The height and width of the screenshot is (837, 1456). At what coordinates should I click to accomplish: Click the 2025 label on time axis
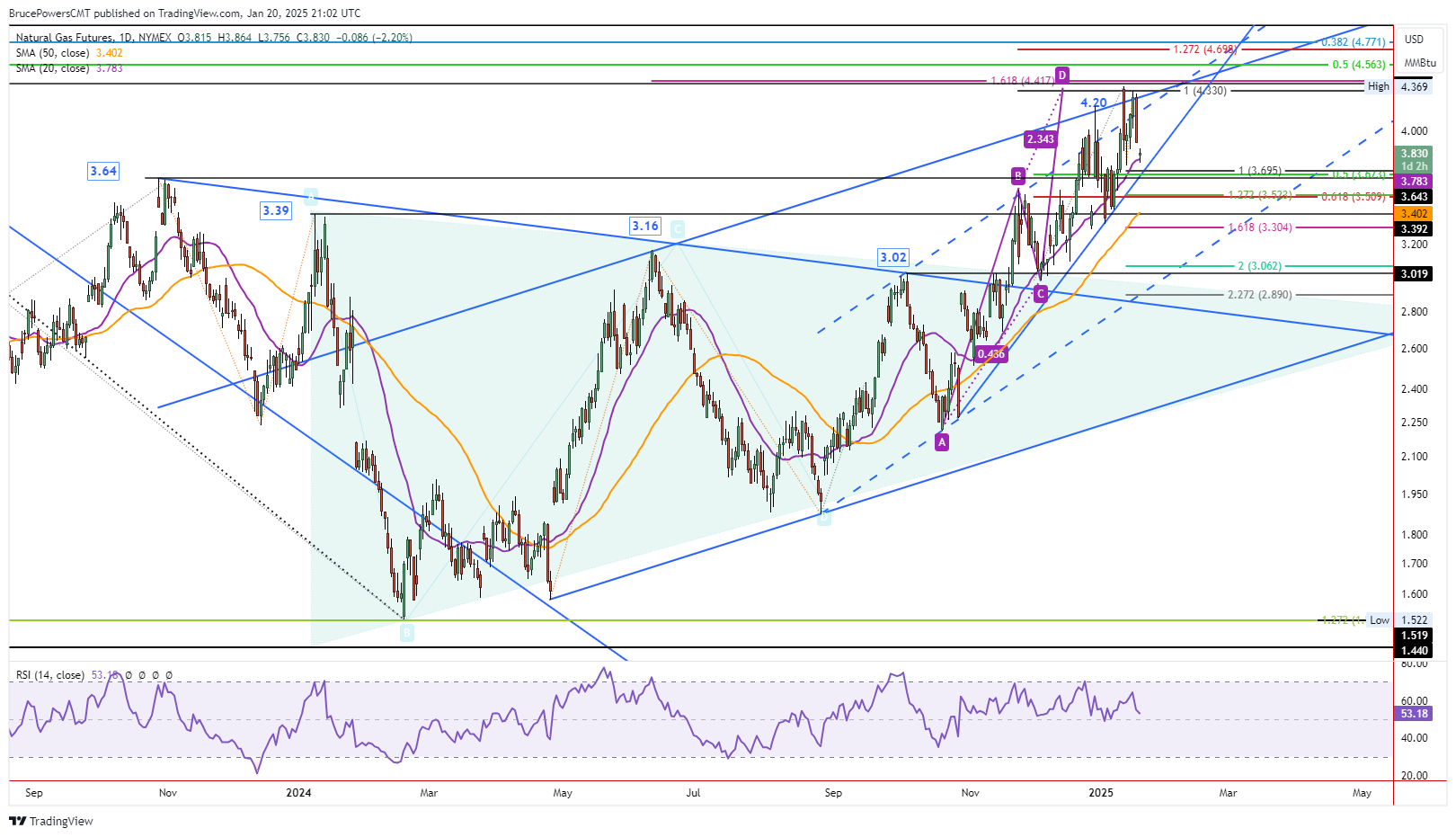click(1101, 793)
